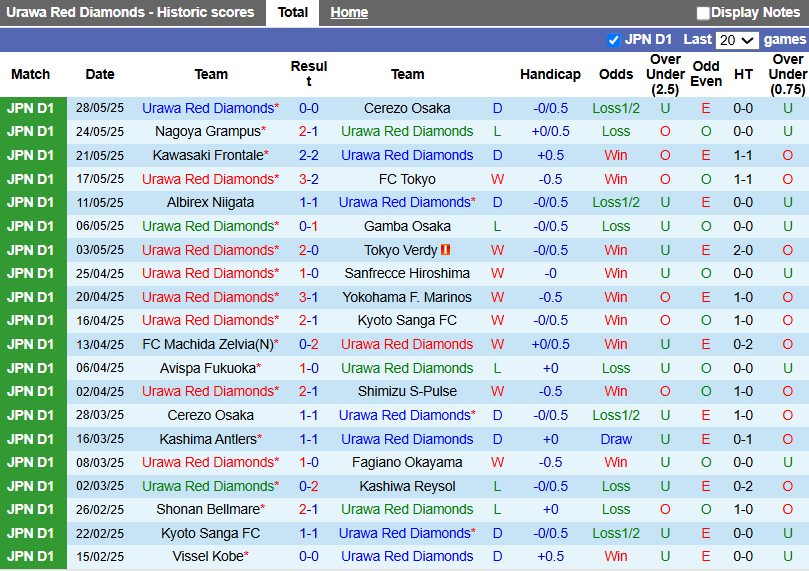809x571 pixels.
Task: Open FC Tokyo team link
Action: (407, 180)
